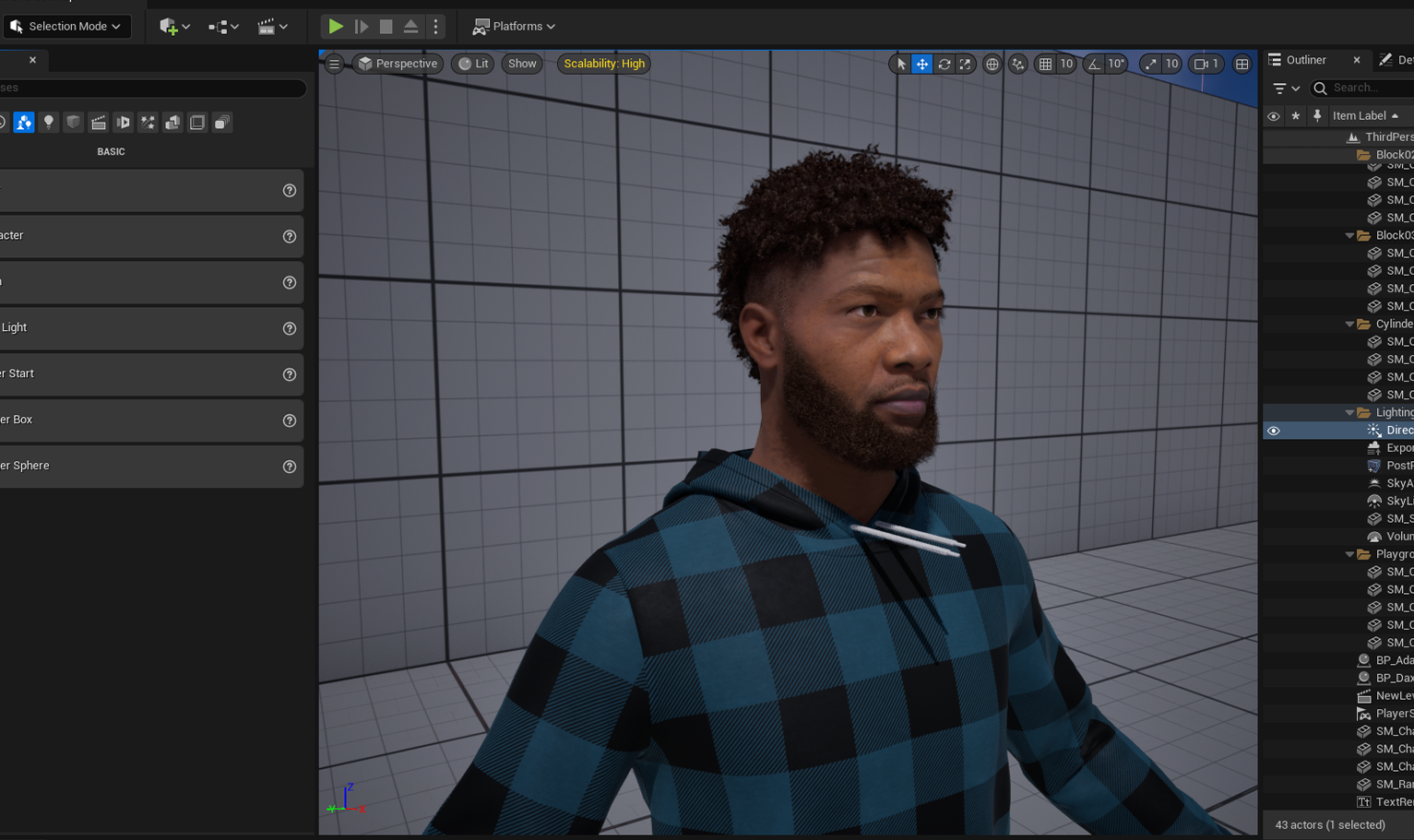Play the level in editor
Screen dimensions: 1414x840
[336, 27]
